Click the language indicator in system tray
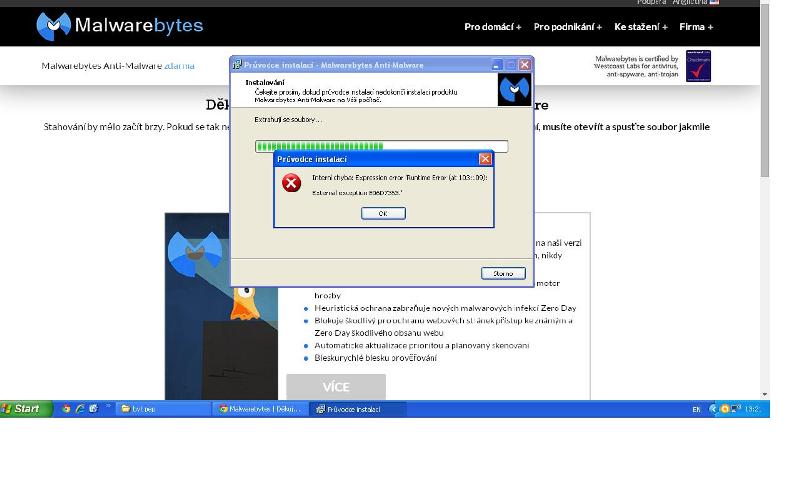 696,409
